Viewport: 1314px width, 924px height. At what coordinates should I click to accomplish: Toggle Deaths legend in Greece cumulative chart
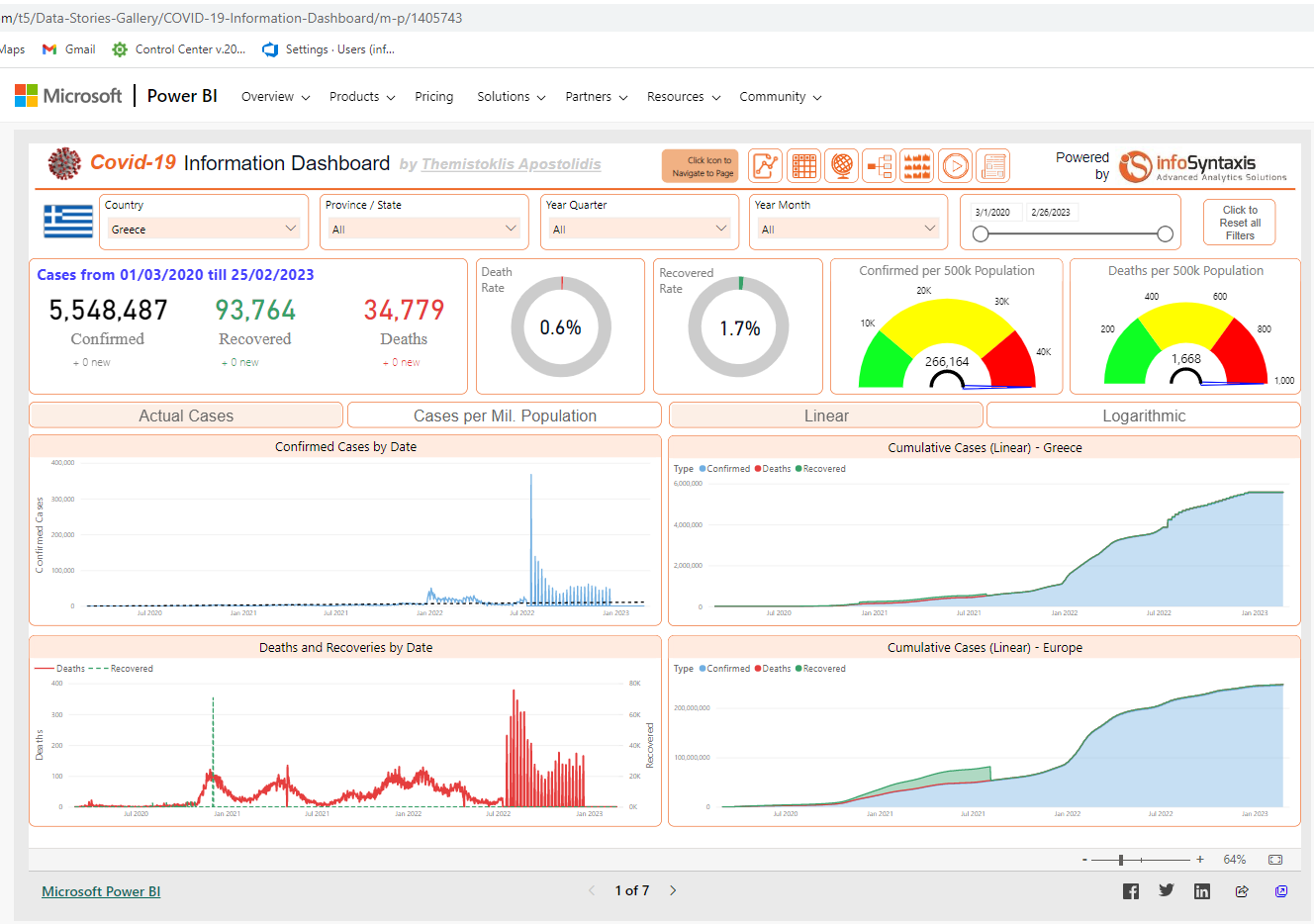pos(773,469)
